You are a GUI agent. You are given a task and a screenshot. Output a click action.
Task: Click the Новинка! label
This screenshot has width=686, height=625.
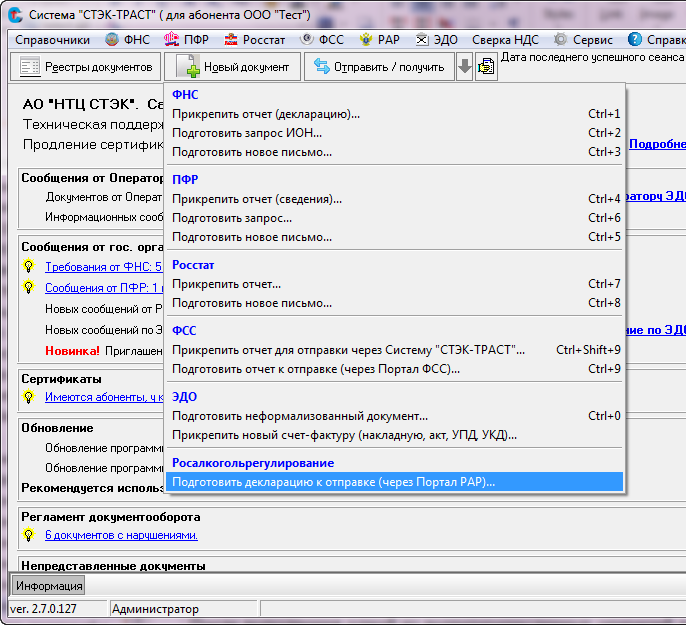point(72,351)
